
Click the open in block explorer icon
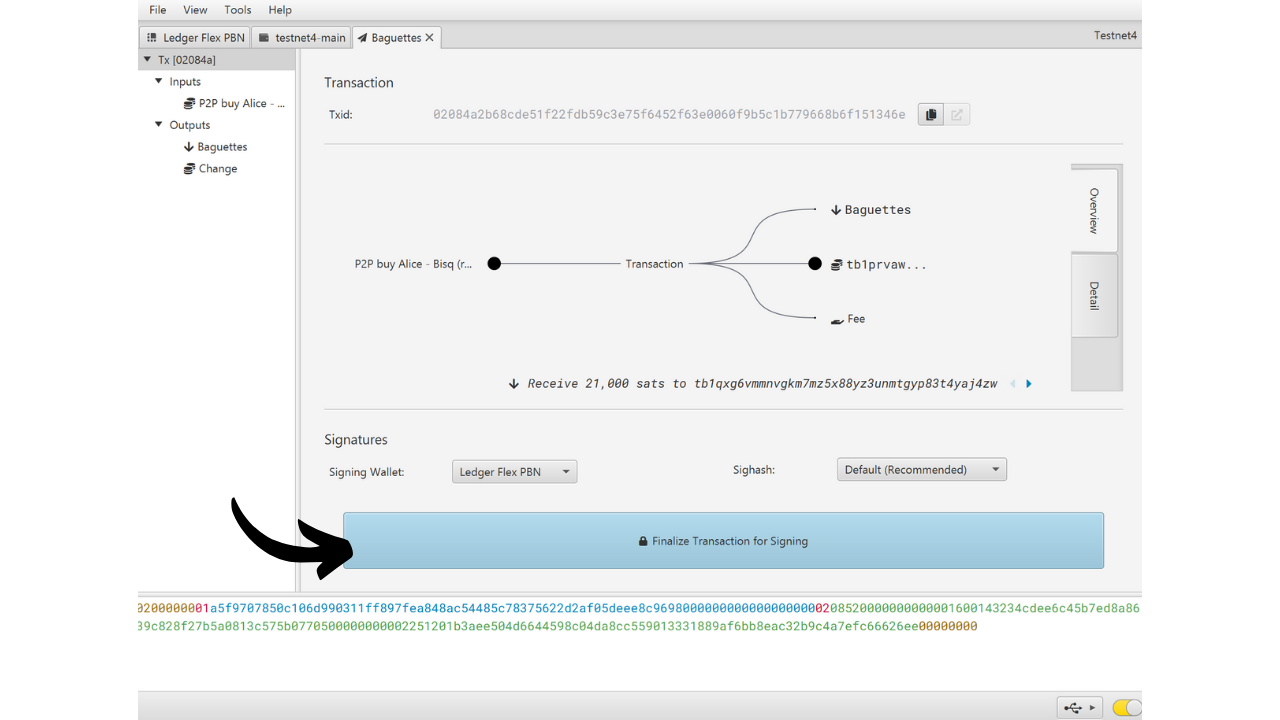click(x=957, y=115)
